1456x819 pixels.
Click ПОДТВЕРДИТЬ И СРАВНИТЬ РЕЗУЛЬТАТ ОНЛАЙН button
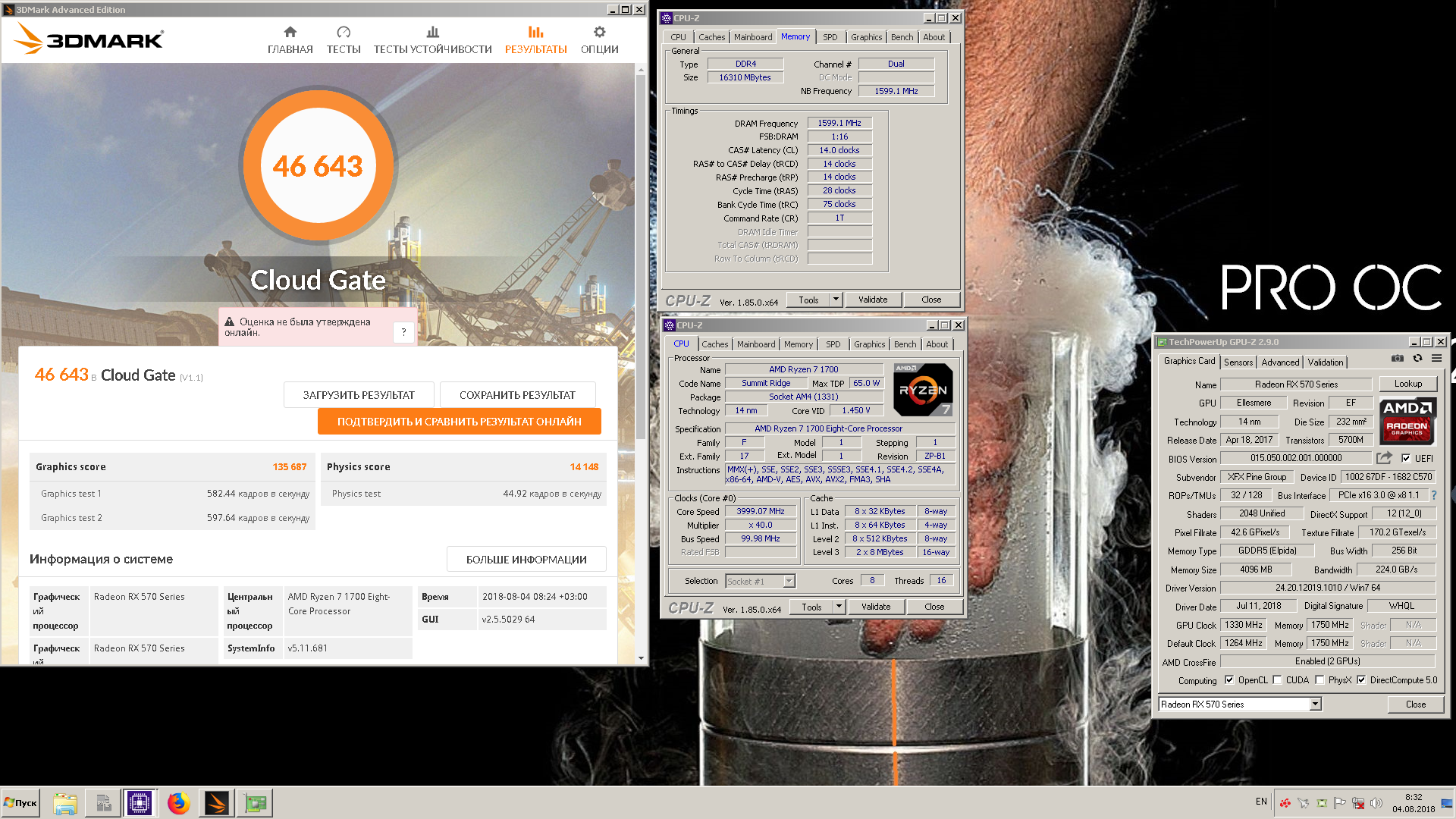click(x=460, y=422)
